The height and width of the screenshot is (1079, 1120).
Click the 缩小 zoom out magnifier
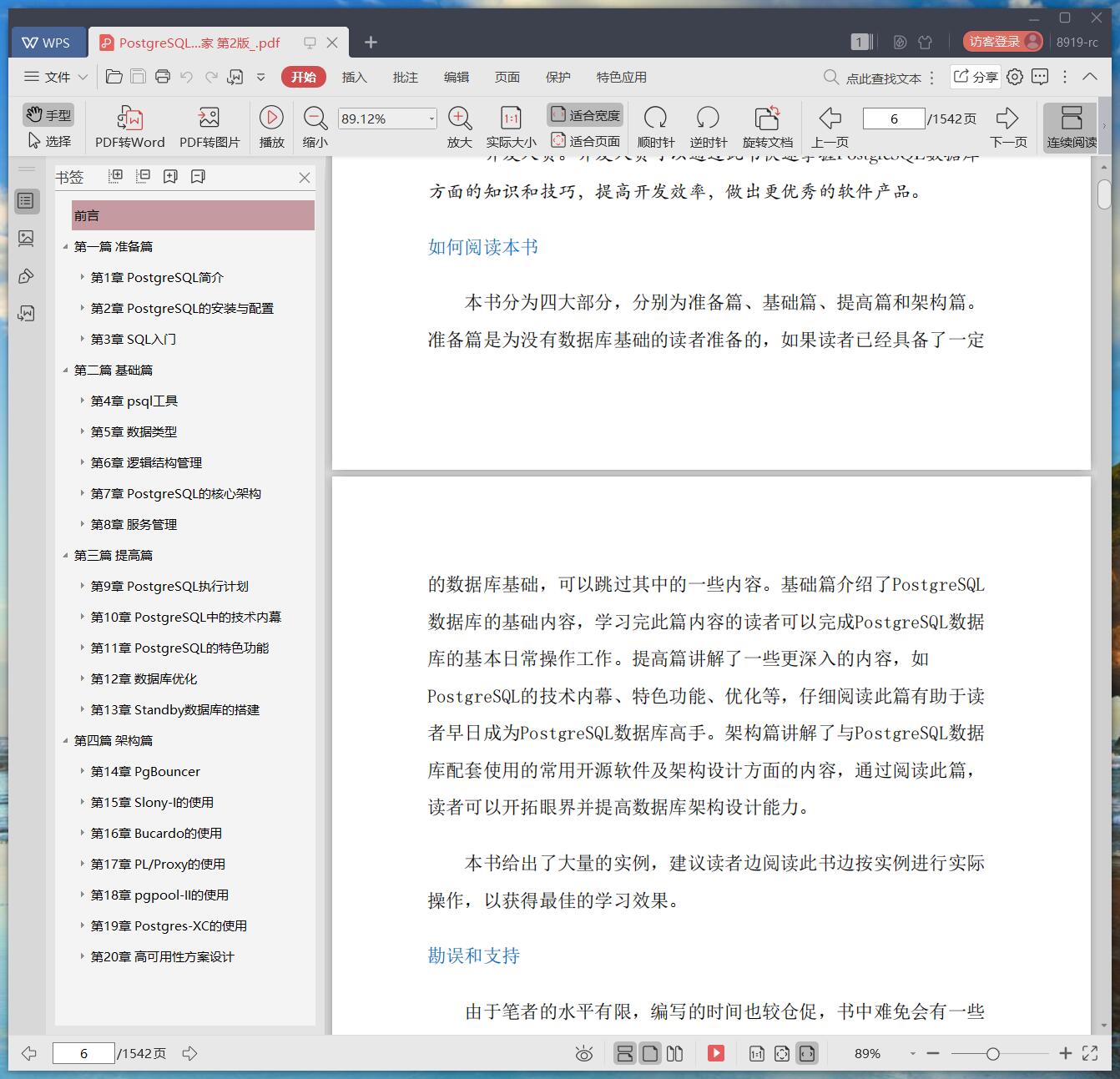(315, 127)
